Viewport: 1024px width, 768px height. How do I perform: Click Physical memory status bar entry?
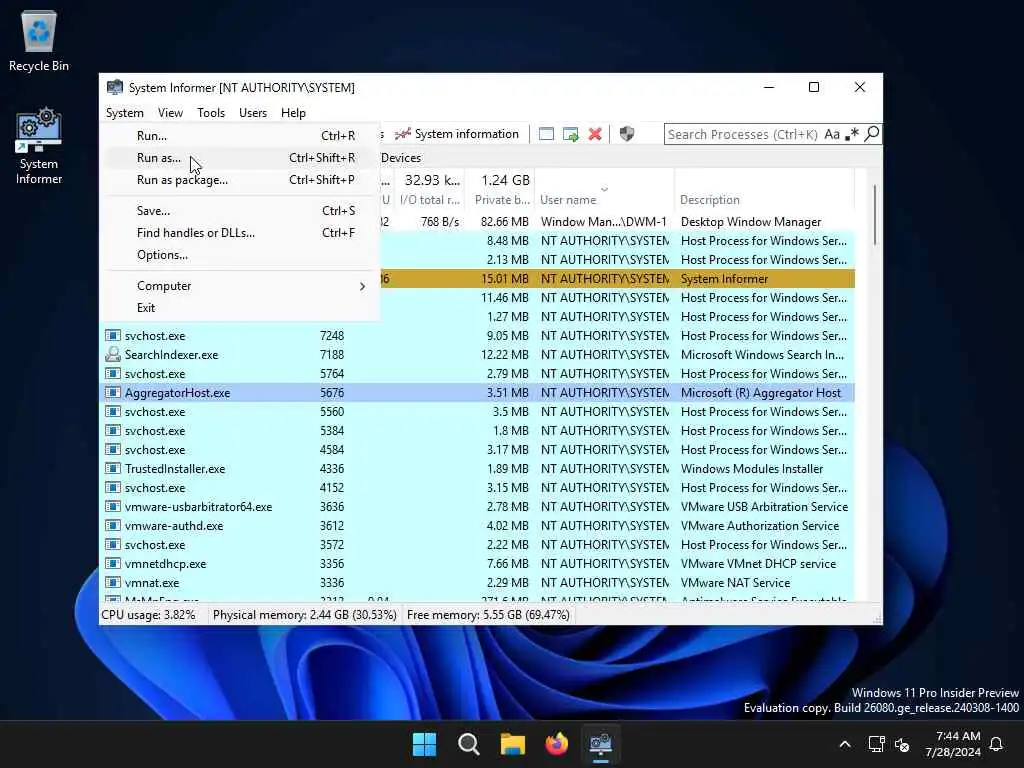[304, 615]
